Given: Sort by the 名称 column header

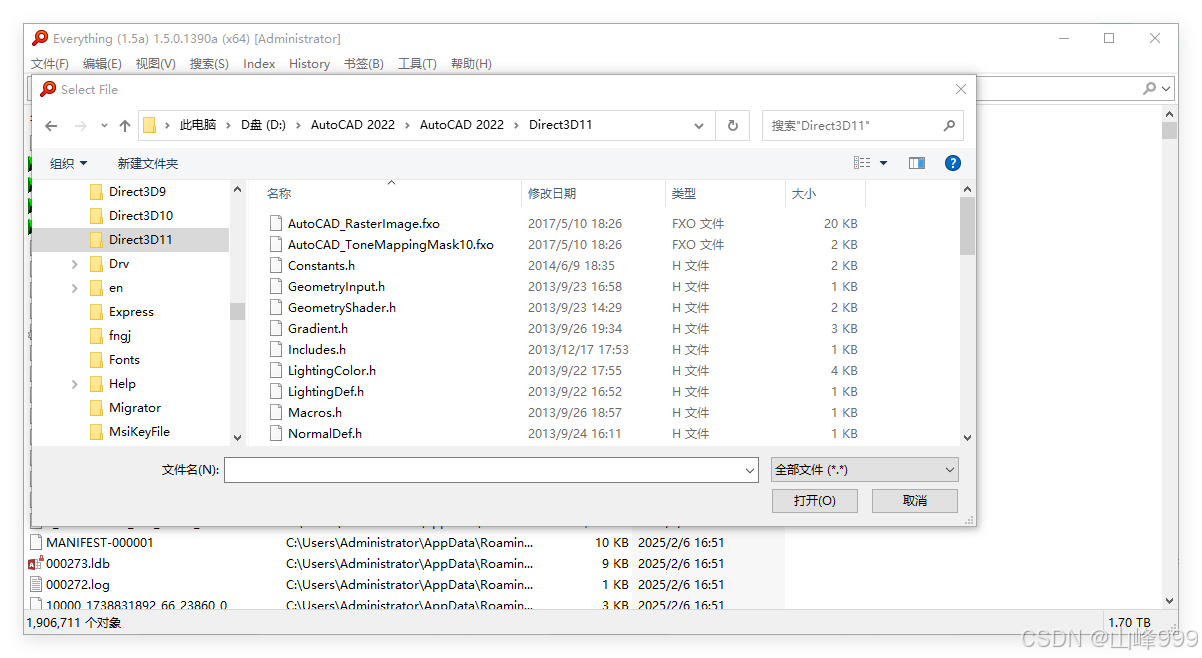Looking at the screenshot, I should pos(391,193).
